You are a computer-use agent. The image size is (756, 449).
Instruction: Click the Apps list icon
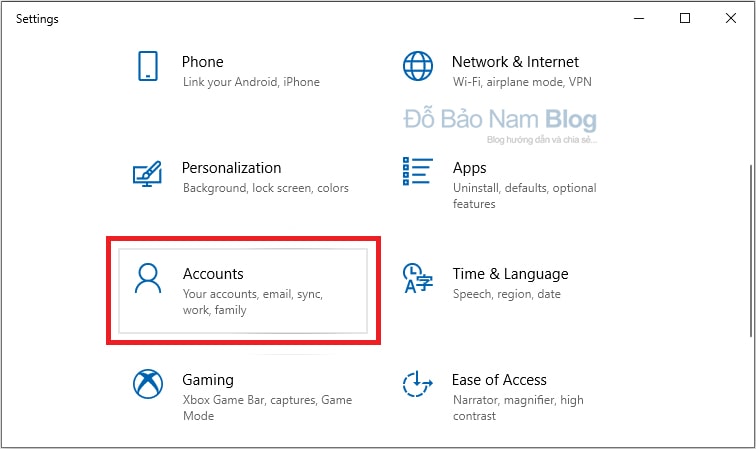point(418,171)
